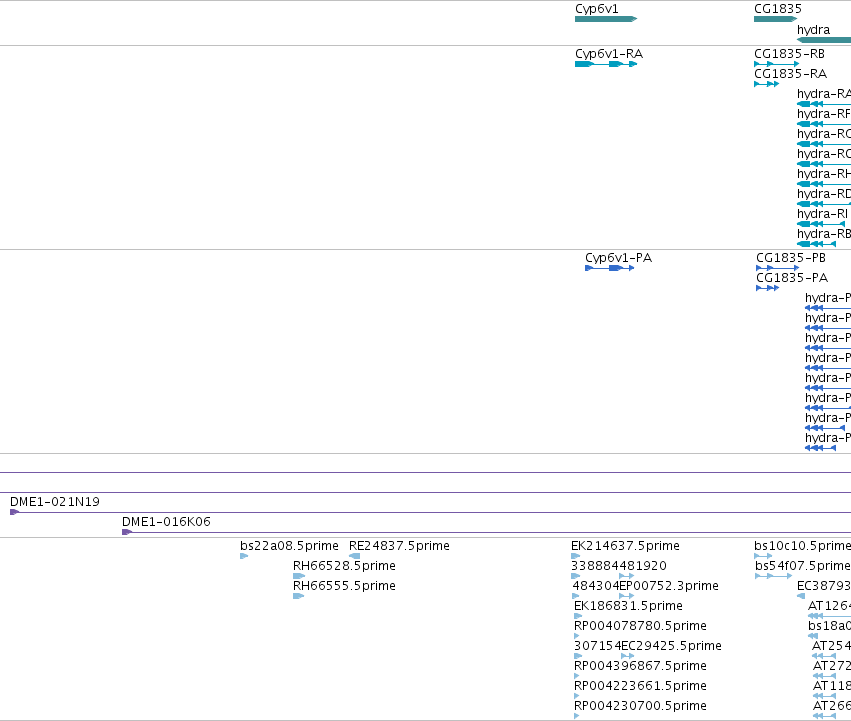Click EST RH66555.5prime

(299, 596)
